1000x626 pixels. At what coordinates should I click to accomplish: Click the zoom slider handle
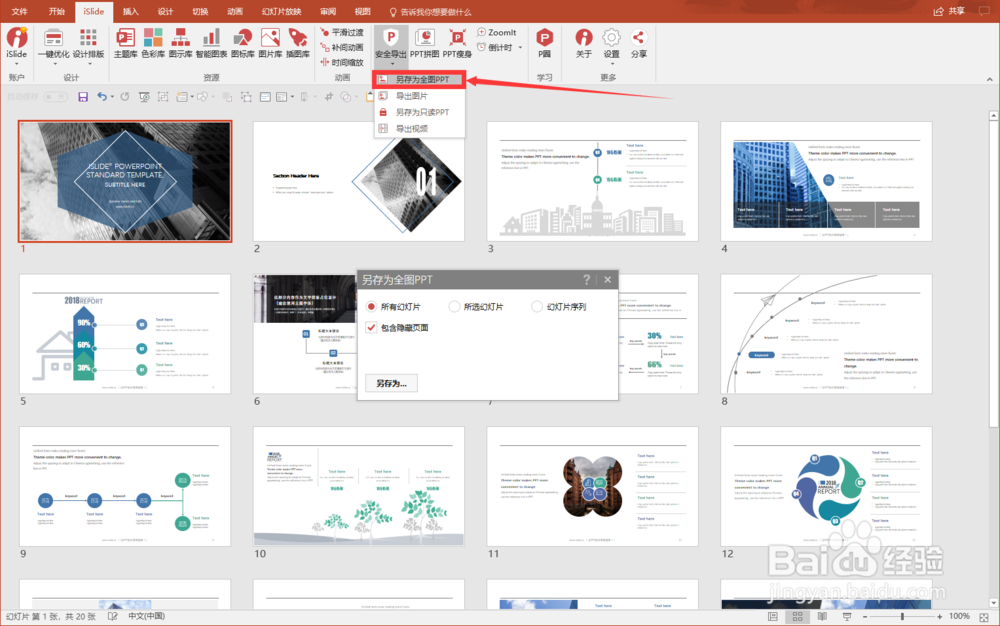(902, 616)
